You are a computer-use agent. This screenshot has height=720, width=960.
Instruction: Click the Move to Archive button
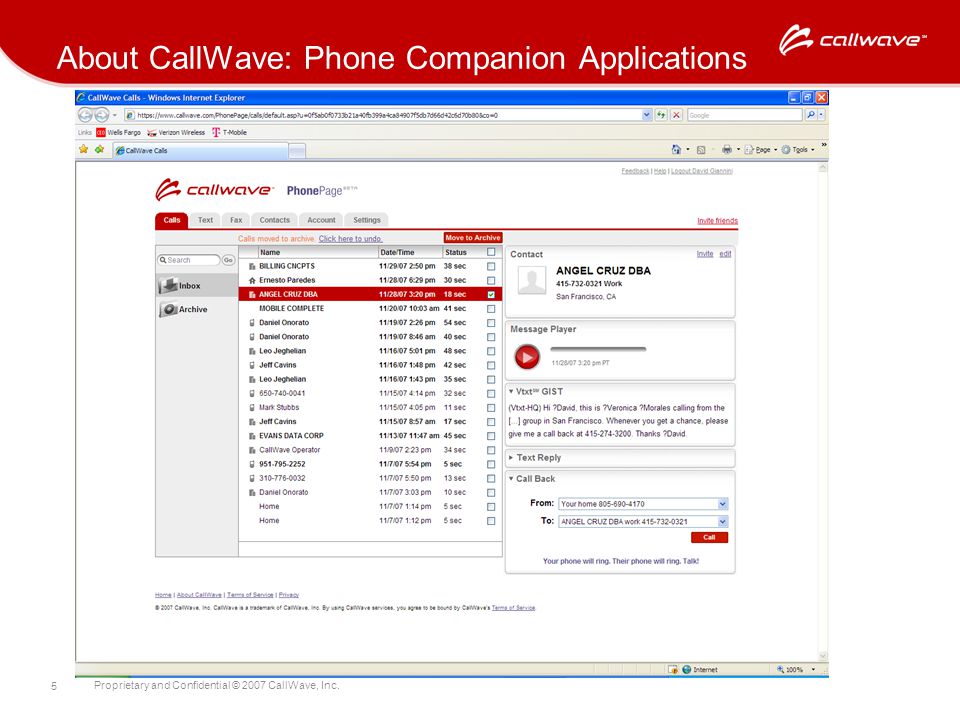(x=473, y=238)
